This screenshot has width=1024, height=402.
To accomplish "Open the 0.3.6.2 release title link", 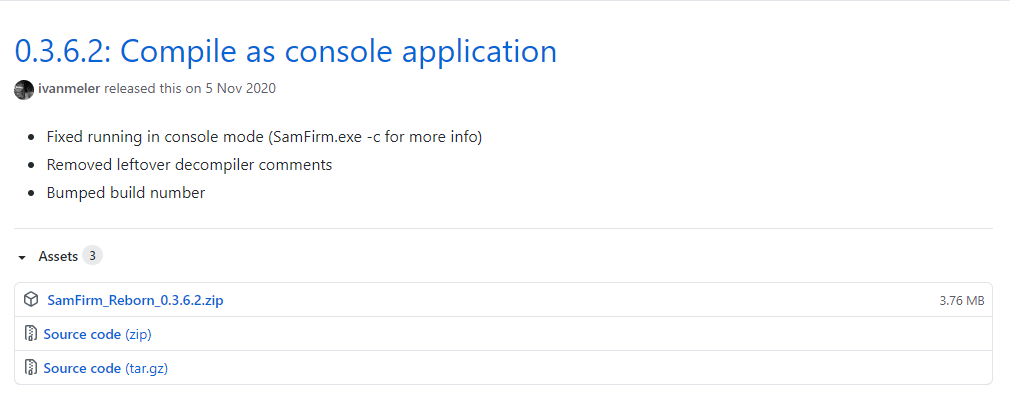I will (x=285, y=52).
